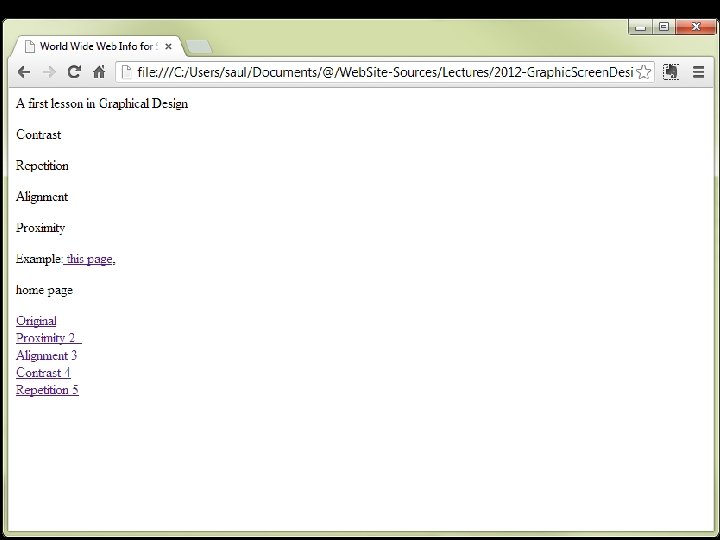
Task: Open the Proximity 2 link
Action: pos(49,338)
